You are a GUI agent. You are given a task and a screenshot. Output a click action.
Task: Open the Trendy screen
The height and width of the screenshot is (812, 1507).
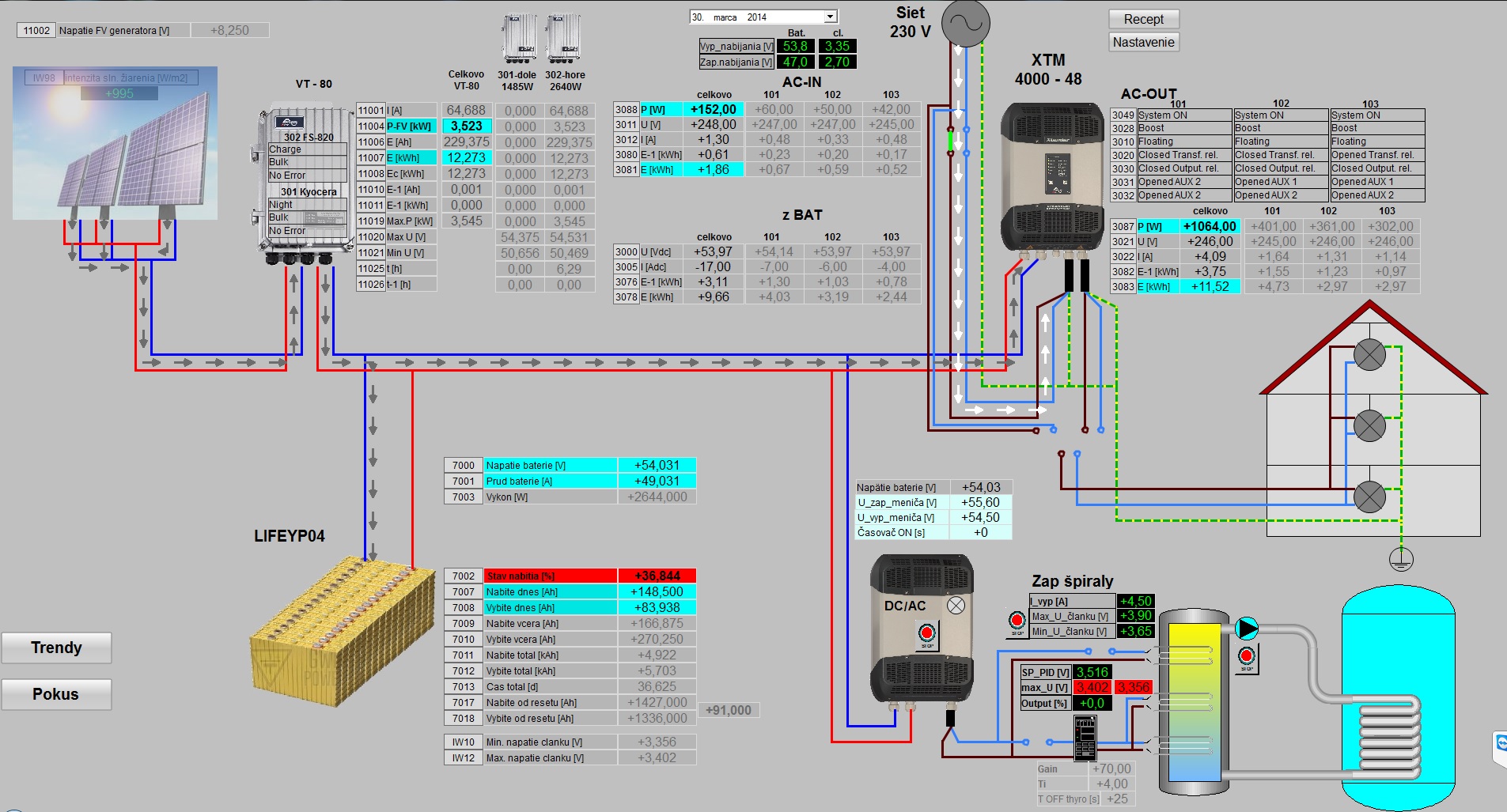tap(56, 648)
